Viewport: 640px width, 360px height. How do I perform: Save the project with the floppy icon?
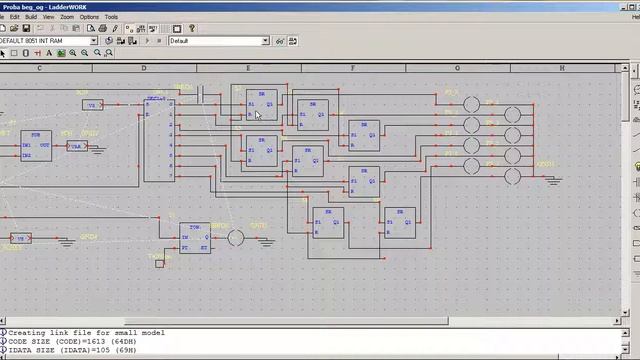[26, 29]
